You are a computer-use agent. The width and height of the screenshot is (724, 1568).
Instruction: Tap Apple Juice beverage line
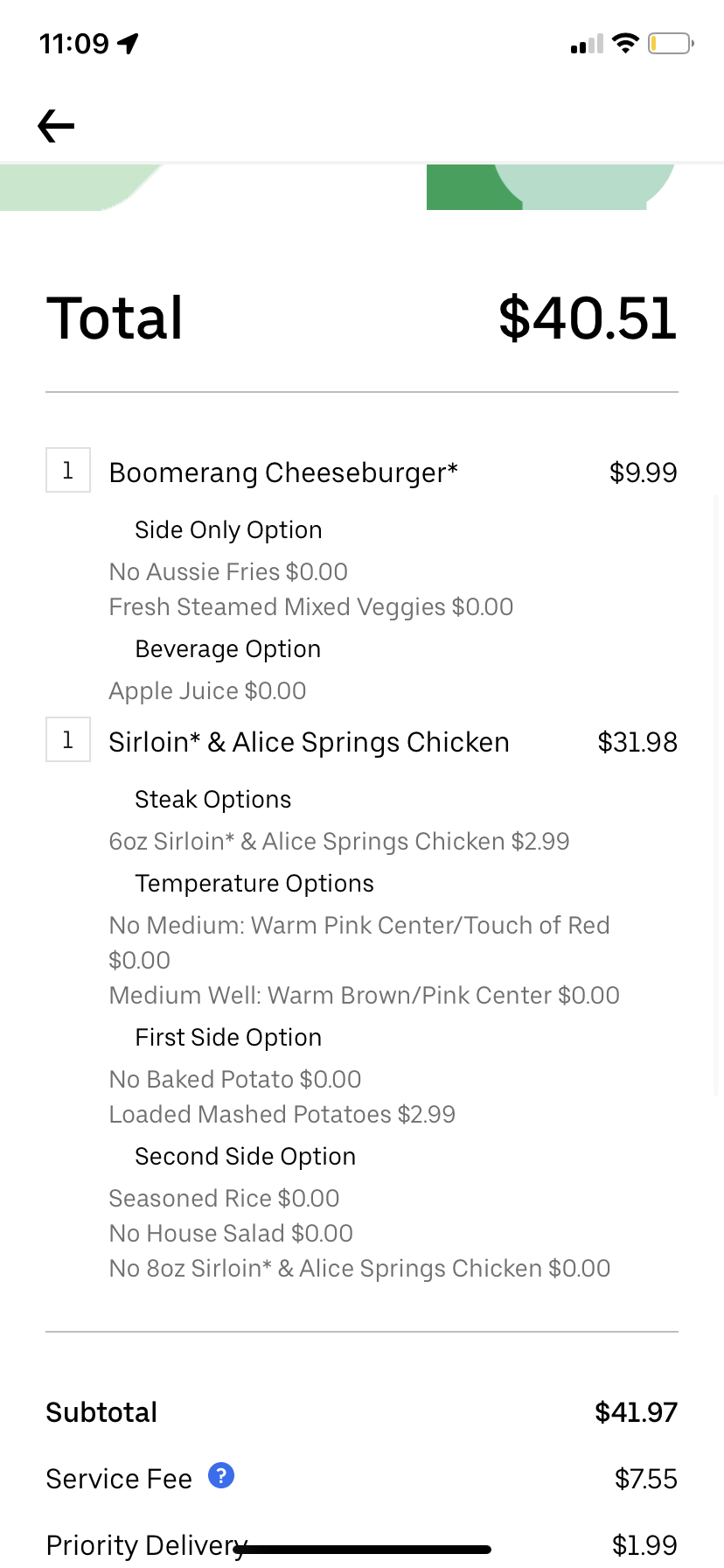click(208, 691)
